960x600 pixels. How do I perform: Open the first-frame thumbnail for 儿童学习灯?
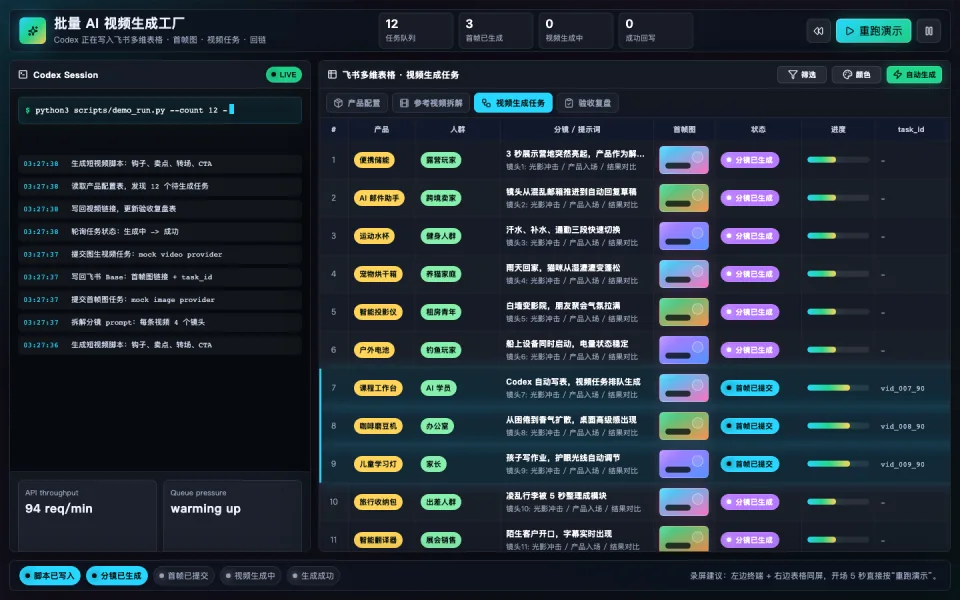684,463
